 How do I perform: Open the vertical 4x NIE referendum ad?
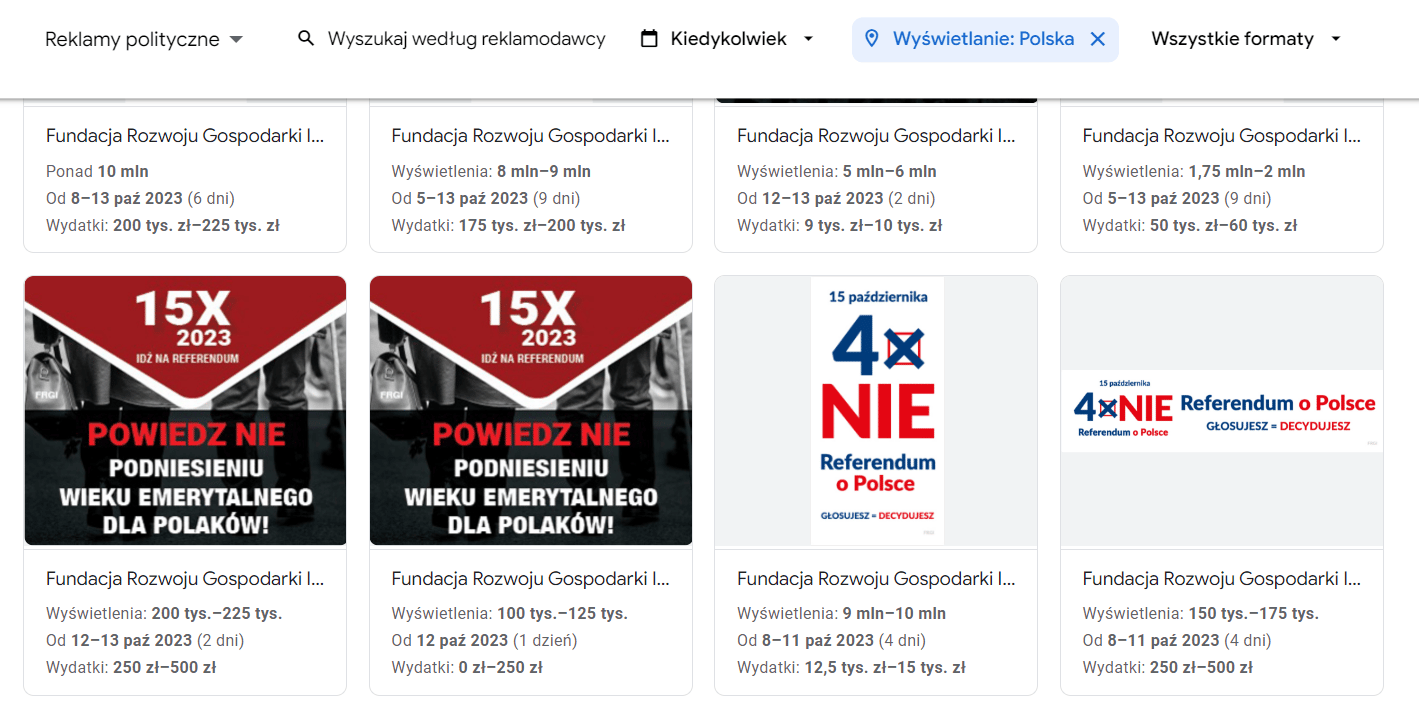pos(877,411)
